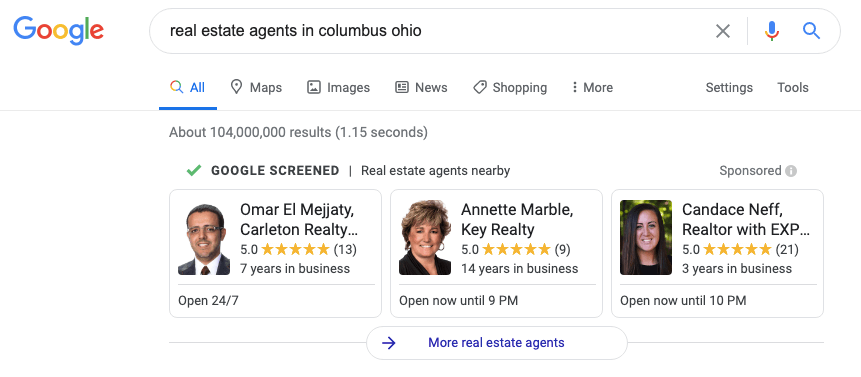Select the Shopping tab

(x=510, y=87)
